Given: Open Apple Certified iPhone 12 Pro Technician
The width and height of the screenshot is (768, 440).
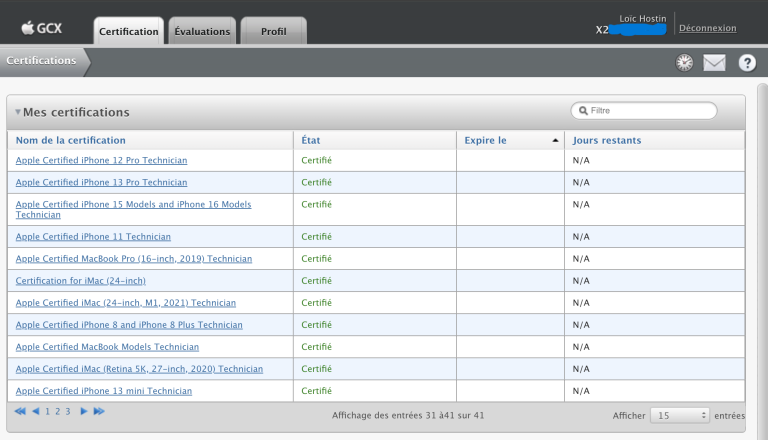Looking at the screenshot, I should click(x=101, y=160).
